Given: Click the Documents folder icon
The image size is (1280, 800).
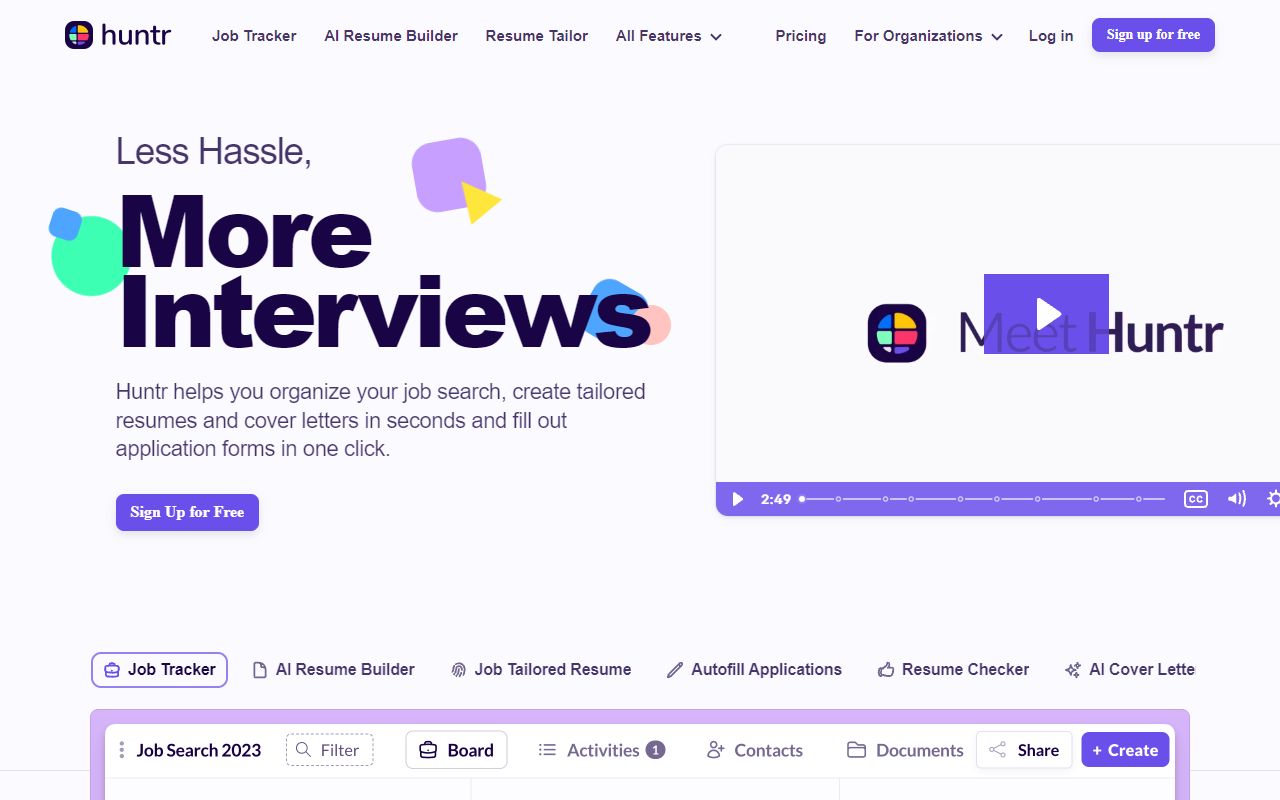Looking at the screenshot, I should tap(857, 749).
